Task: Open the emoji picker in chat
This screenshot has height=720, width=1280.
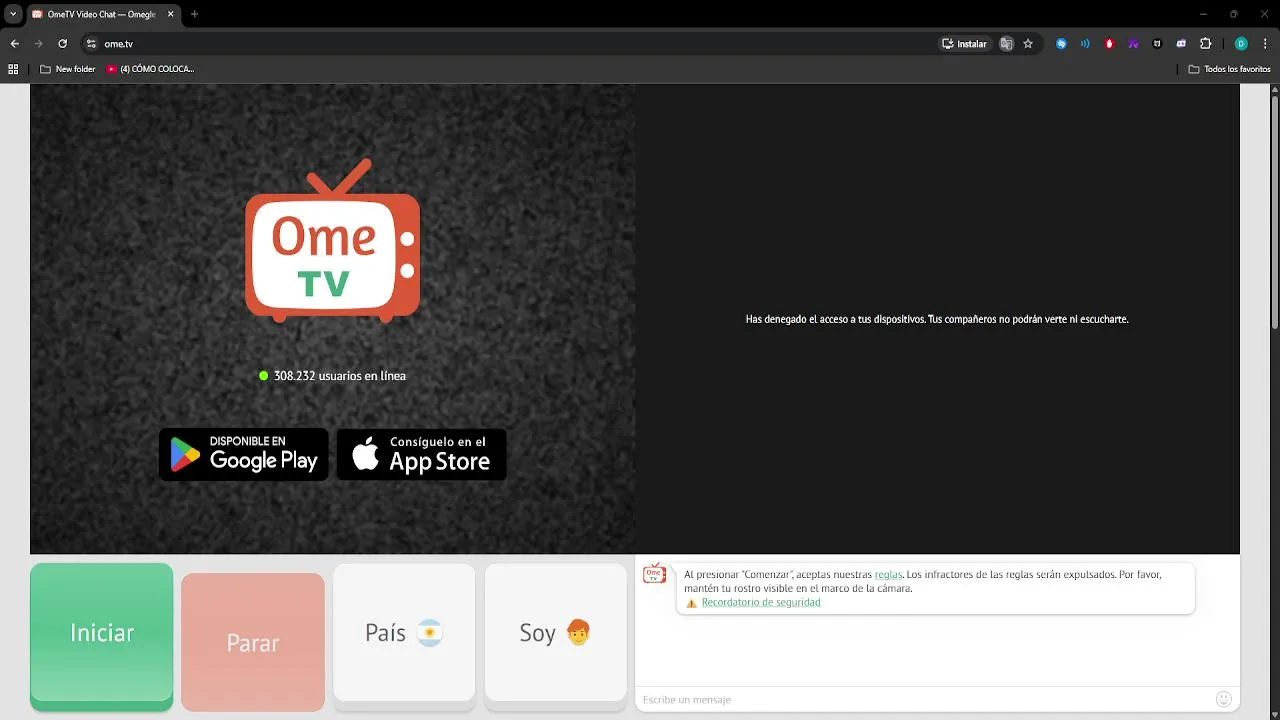Action: (x=1224, y=699)
